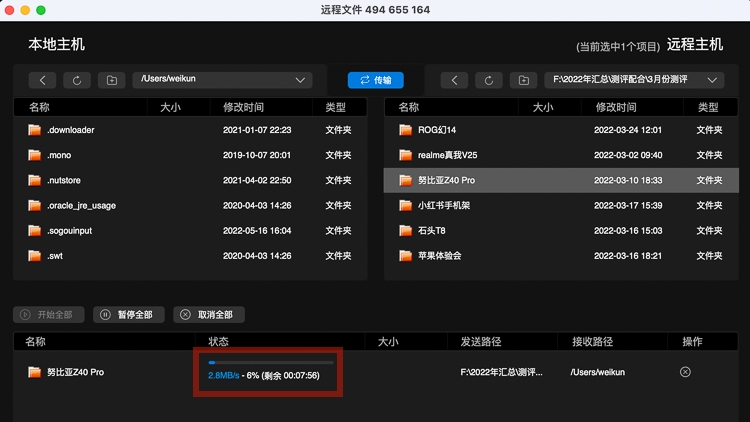The image size is (750, 422).
Task: Sort remote list by 修改时间 column
Action: (x=616, y=107)
